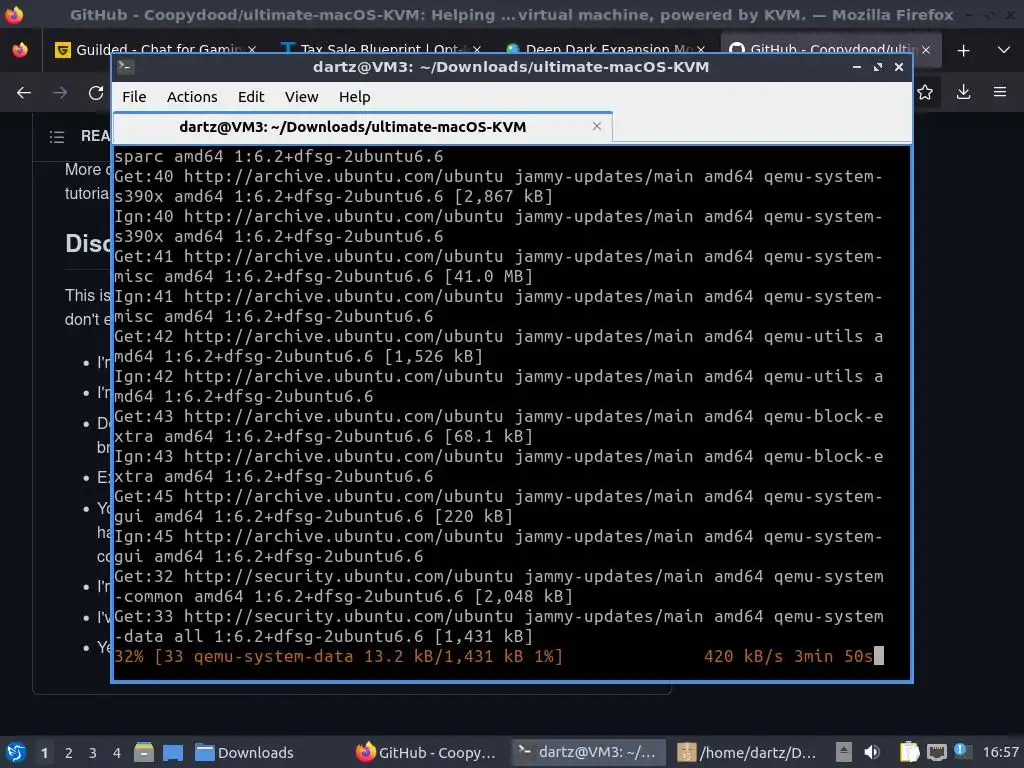
Task: Expand the Firefox list all tabs dropdown
Action: point(1004,50)
